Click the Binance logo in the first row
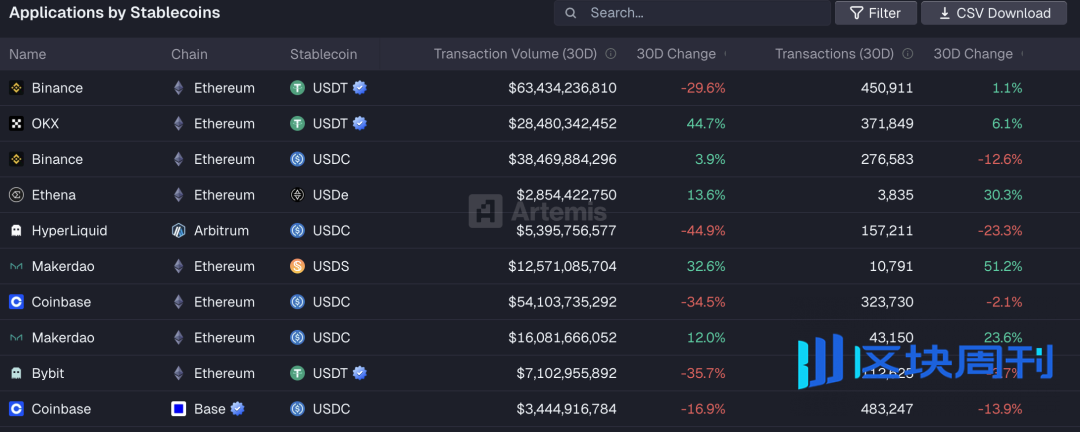Screen dimensions: 1080x432 coord(16,88)
